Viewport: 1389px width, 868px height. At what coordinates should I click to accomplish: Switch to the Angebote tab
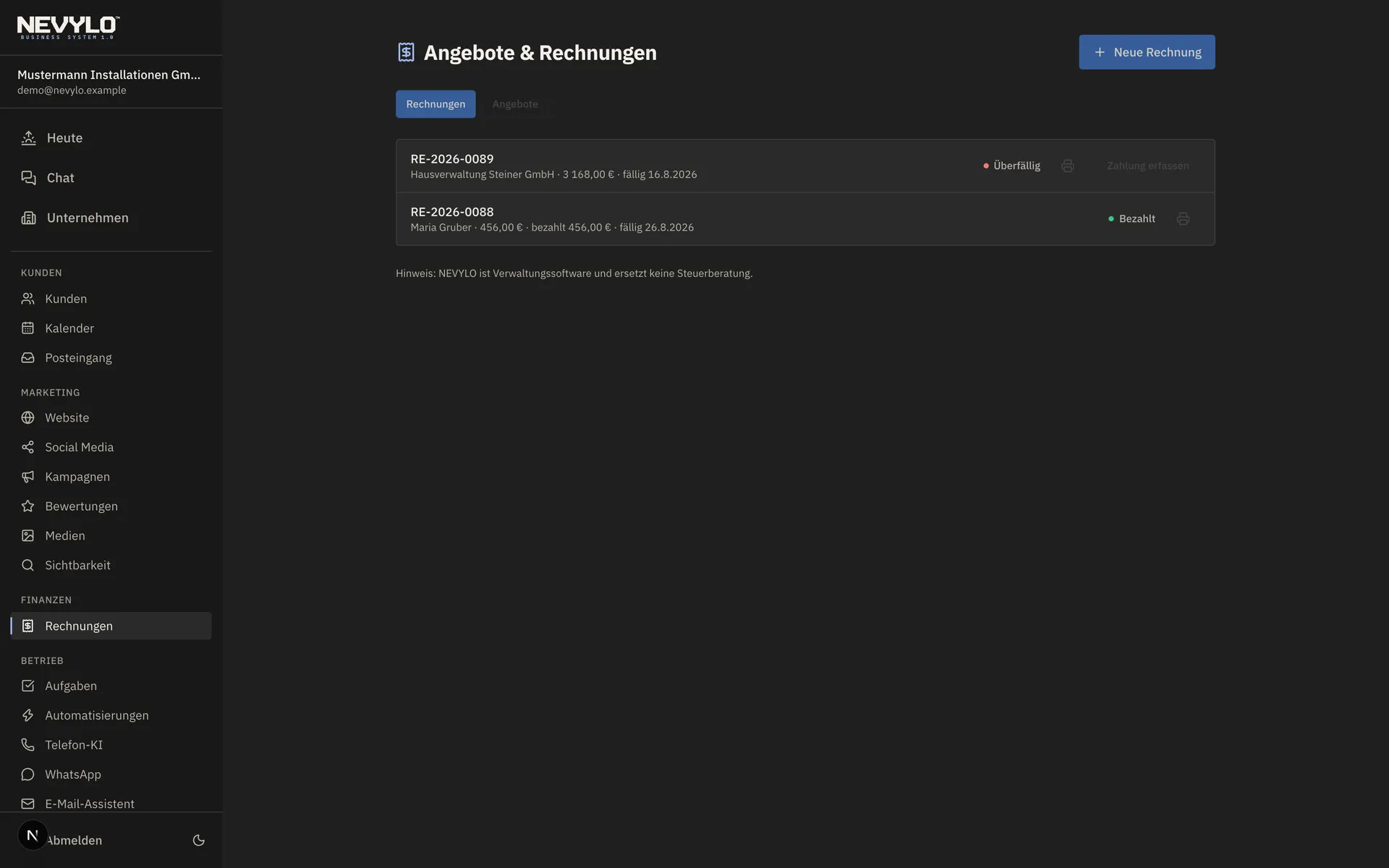(515, 104)
